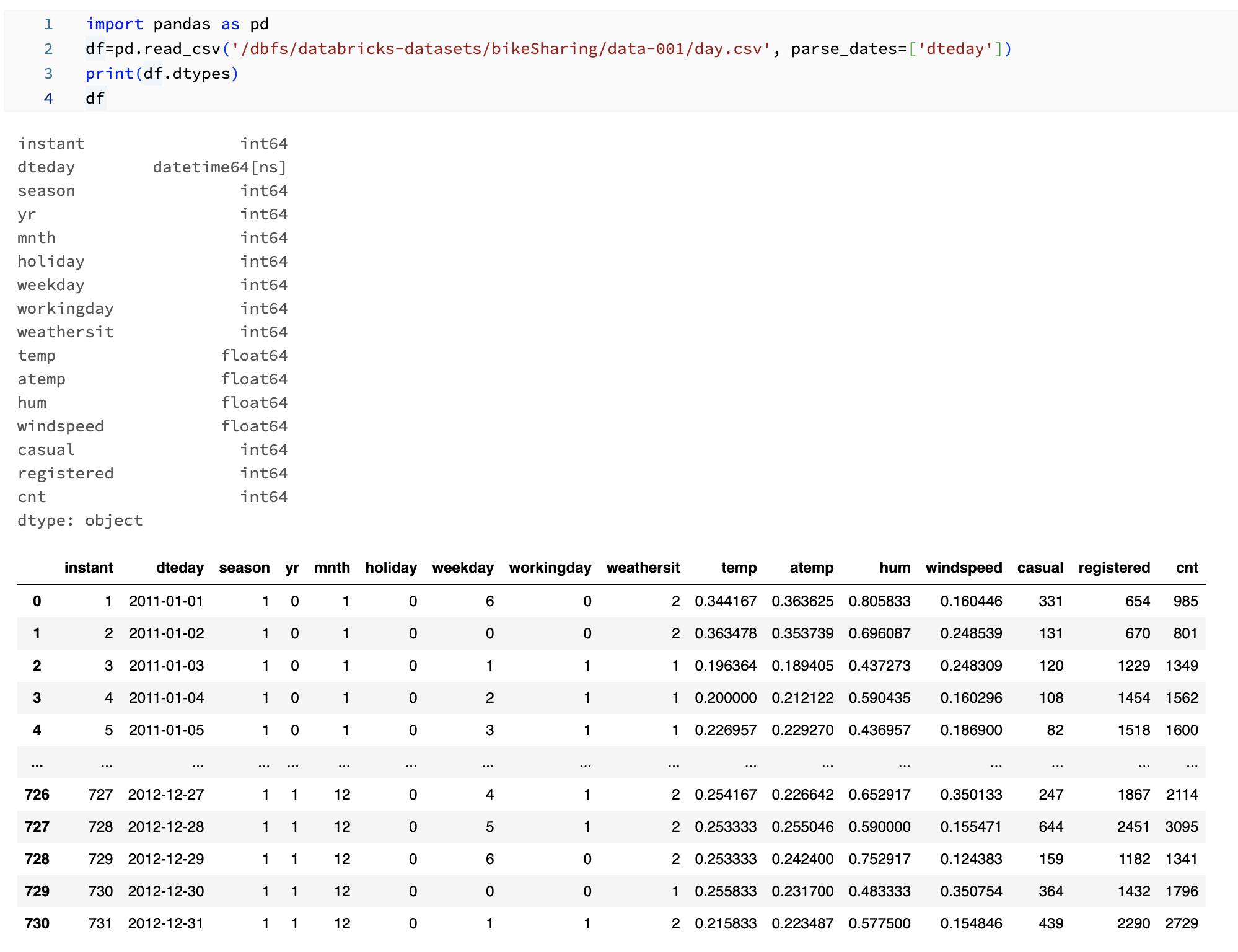This screenshot has width=1238, height=952.
Task: Click the value 2729 in the last row
Action: point(1184,923)
